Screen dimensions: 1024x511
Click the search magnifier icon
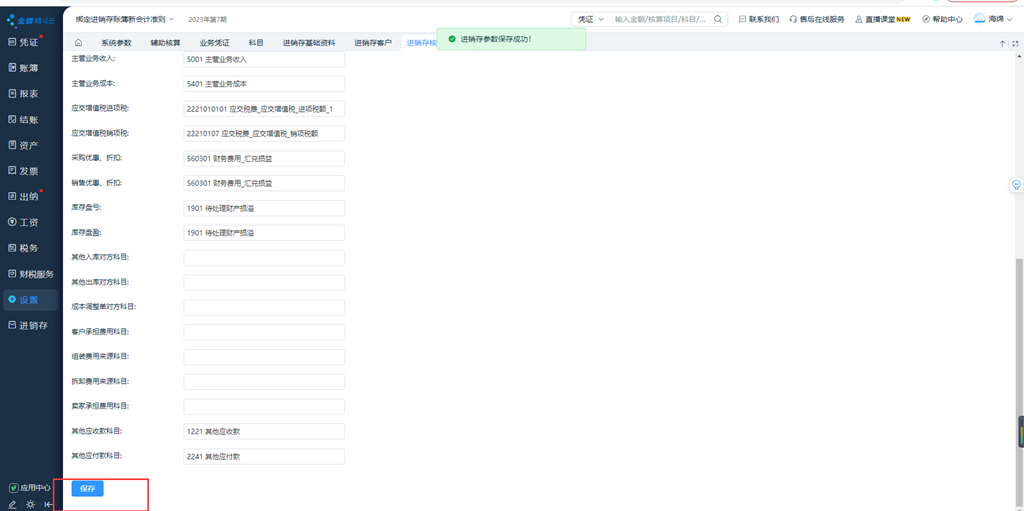(x=718, y=20)
